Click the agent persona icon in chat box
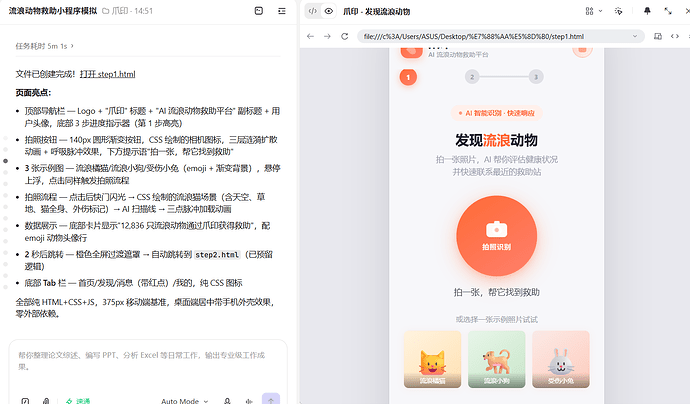690x404 pixels. point(227,400)
